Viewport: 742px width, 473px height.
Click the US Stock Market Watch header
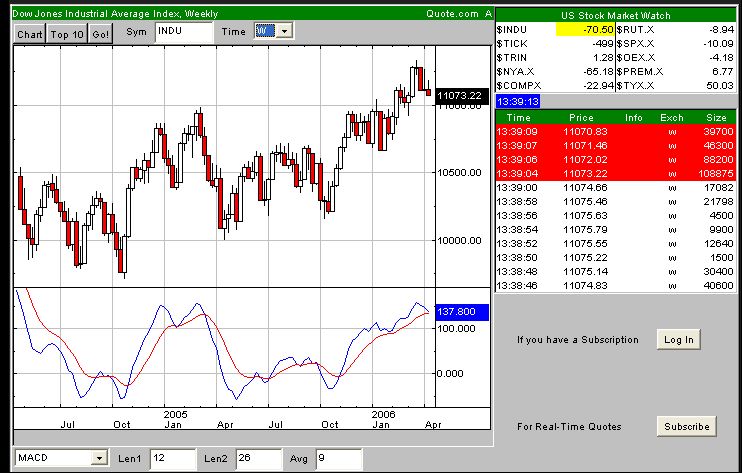[615, 16]
